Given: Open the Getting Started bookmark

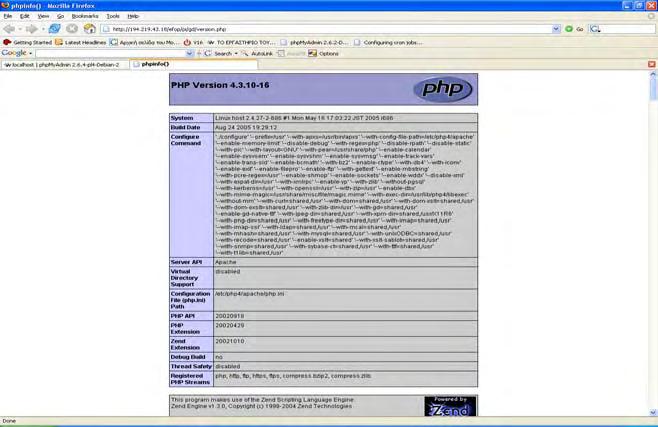Looking at the screenshot, I should tap(27, 42).
